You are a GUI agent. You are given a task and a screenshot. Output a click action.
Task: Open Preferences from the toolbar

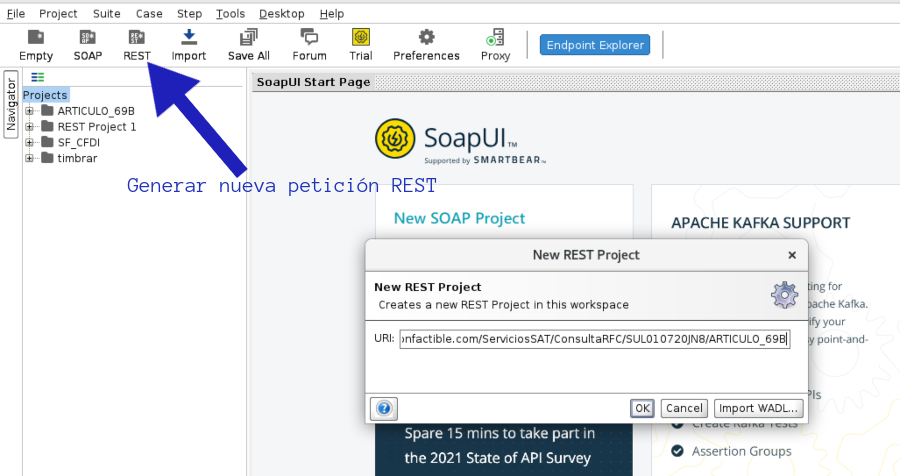click(426, 45)
